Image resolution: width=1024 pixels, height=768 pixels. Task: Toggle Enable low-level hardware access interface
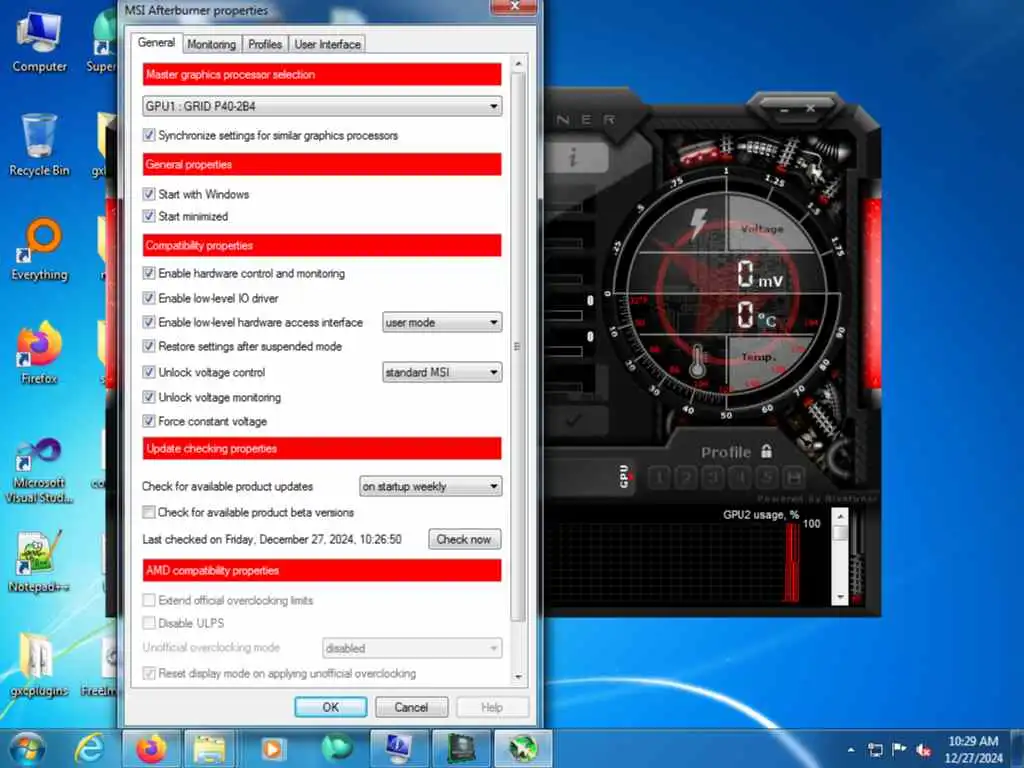(149, 322)
